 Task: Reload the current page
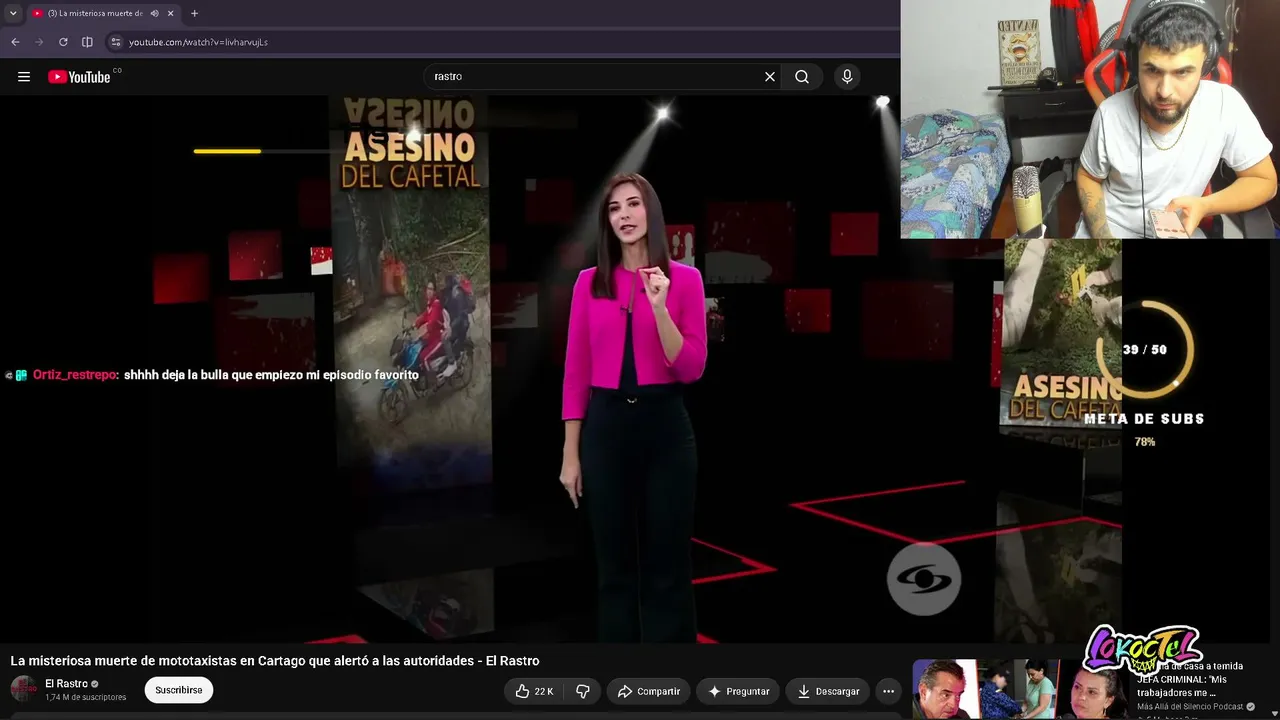pyautogui.click(x=63, y=42)
